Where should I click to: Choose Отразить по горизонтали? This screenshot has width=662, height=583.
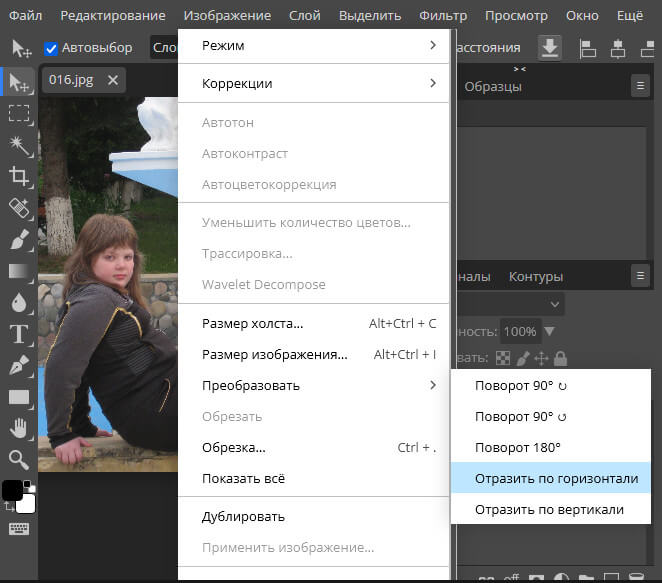click(556, 478)
